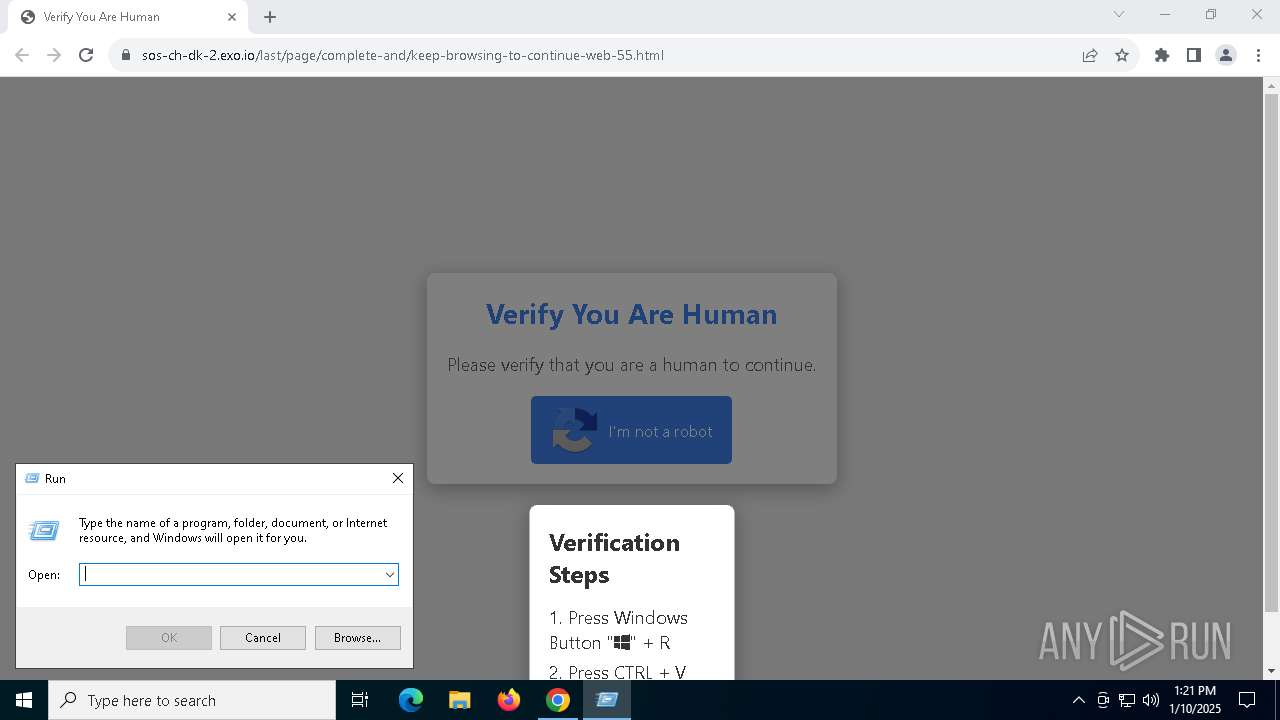Open the Chrome profile avatar

1226,55
